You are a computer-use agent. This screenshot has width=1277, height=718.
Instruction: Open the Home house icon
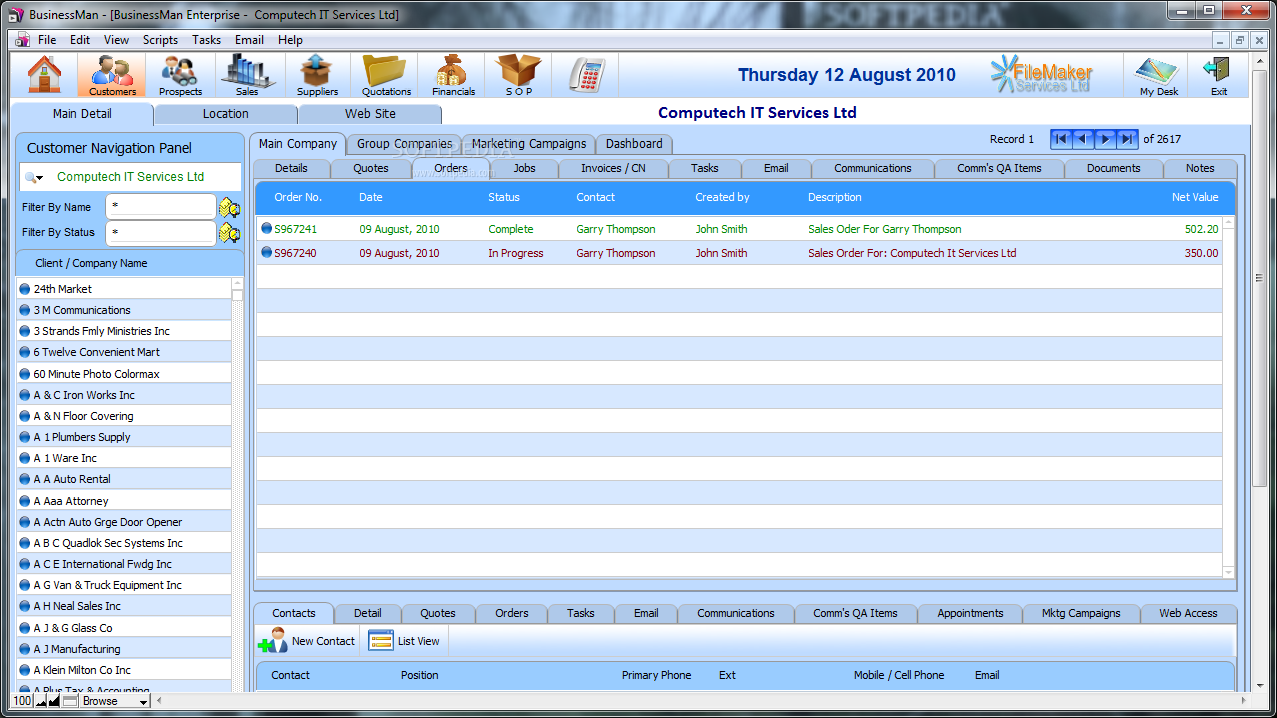click(44, 75)
